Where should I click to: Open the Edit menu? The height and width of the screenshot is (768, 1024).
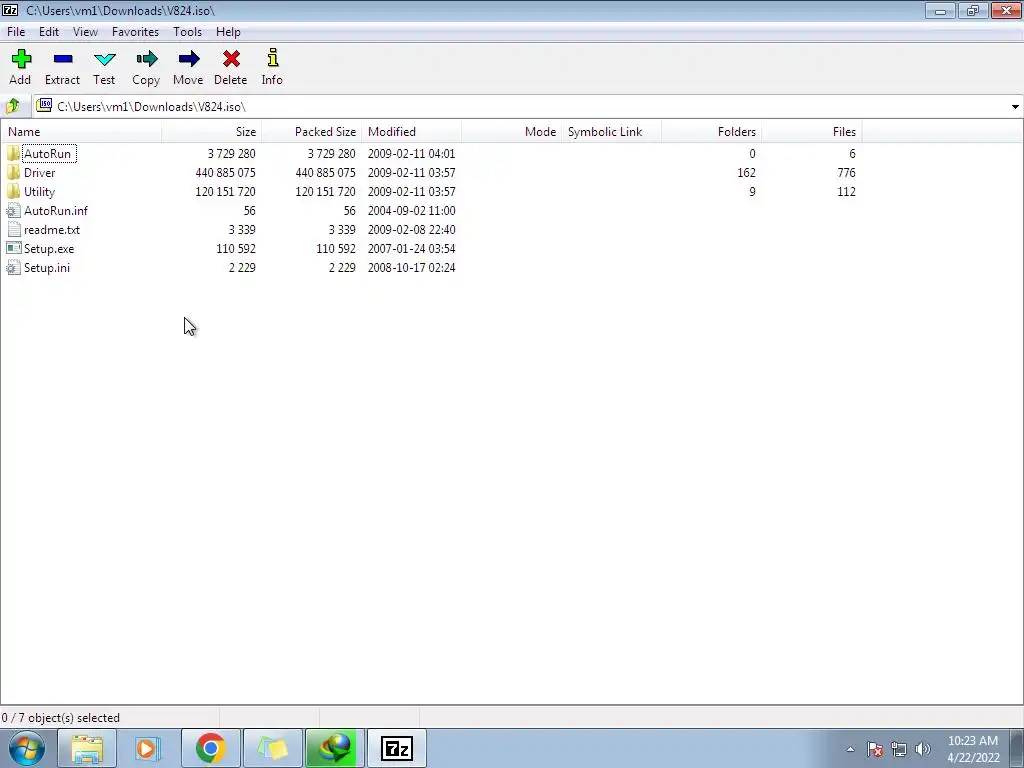pos(49,31)
